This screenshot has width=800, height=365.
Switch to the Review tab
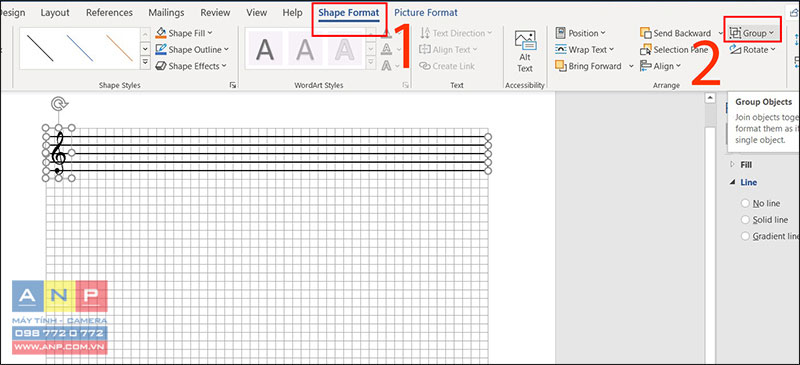(x=215, y=13)
